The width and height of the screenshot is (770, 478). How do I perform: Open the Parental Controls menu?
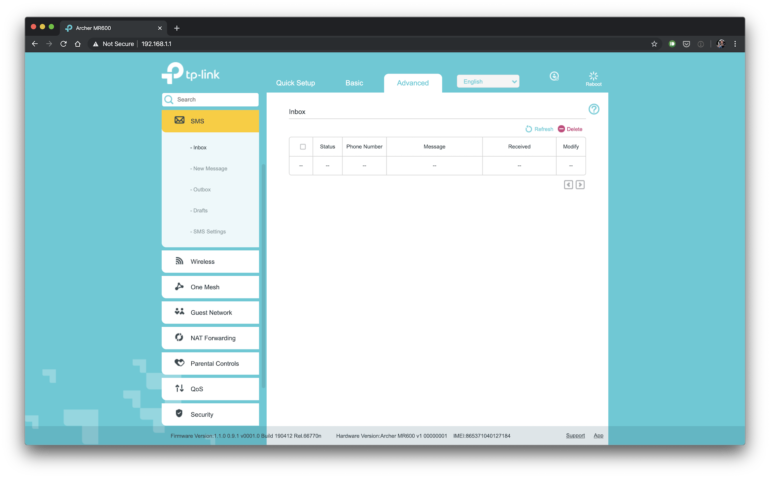click(x=210, y=364)
